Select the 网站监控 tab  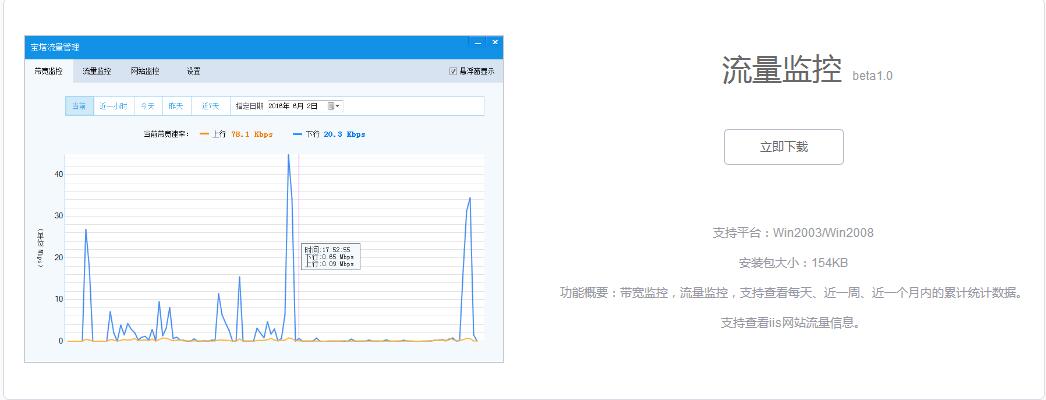[145, 72]
